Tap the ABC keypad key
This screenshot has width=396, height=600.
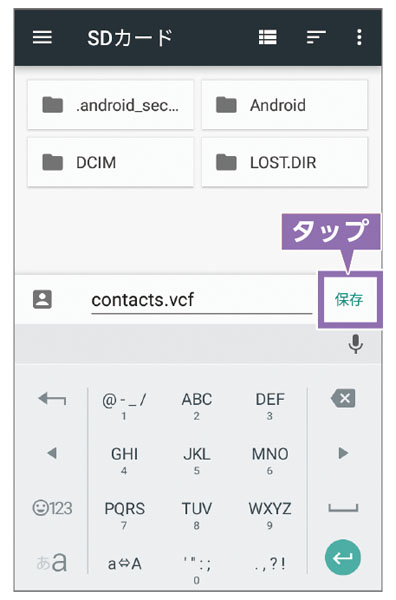click(197, 405)
